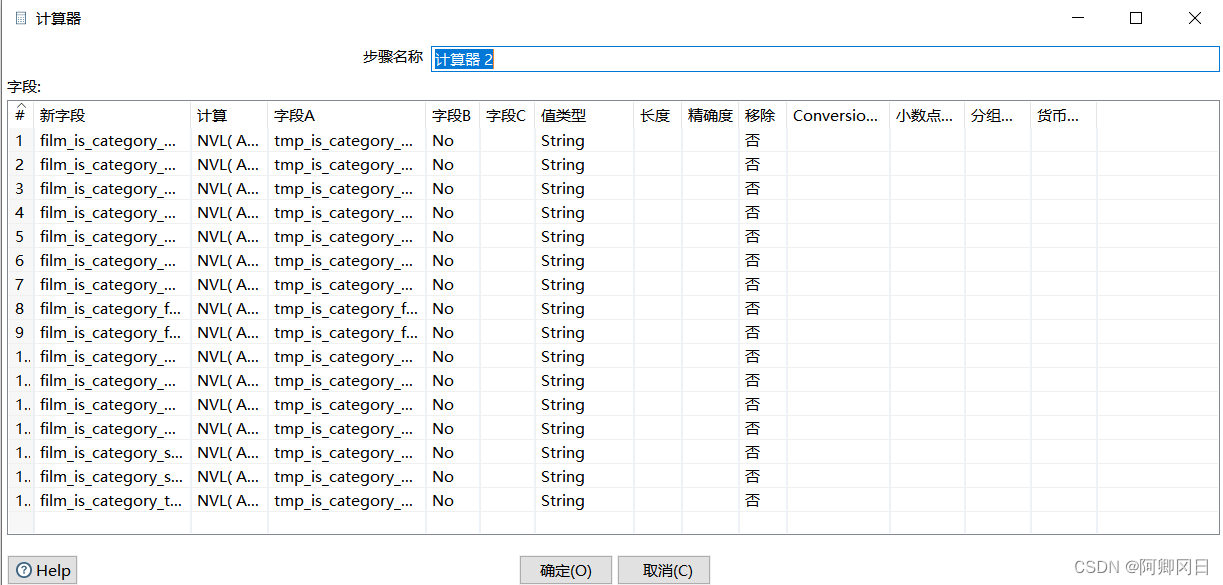This screenshot has height=585, width=1223.
Task: Open the NVL 计算 cell in row 5
Action: pyautogui.click(x=229, y=237)
